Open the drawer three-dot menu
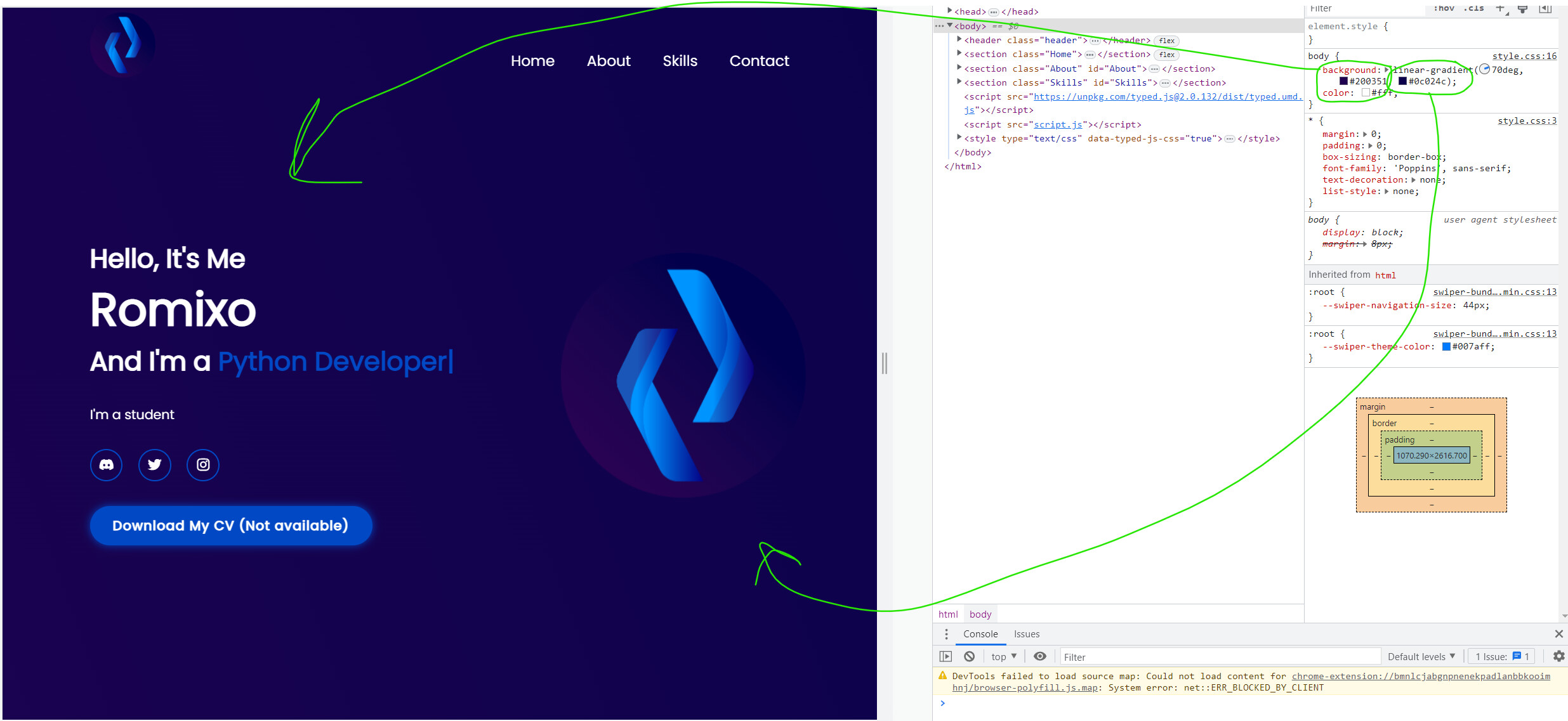 coord(946,634)
